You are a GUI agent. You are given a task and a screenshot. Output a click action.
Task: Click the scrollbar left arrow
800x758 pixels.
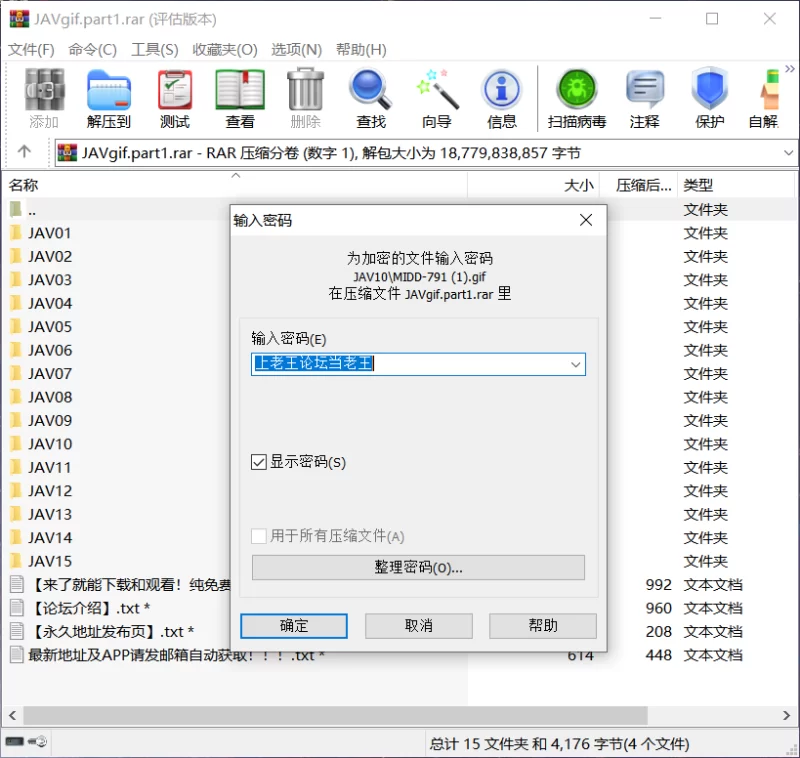[x=13, y=715]
